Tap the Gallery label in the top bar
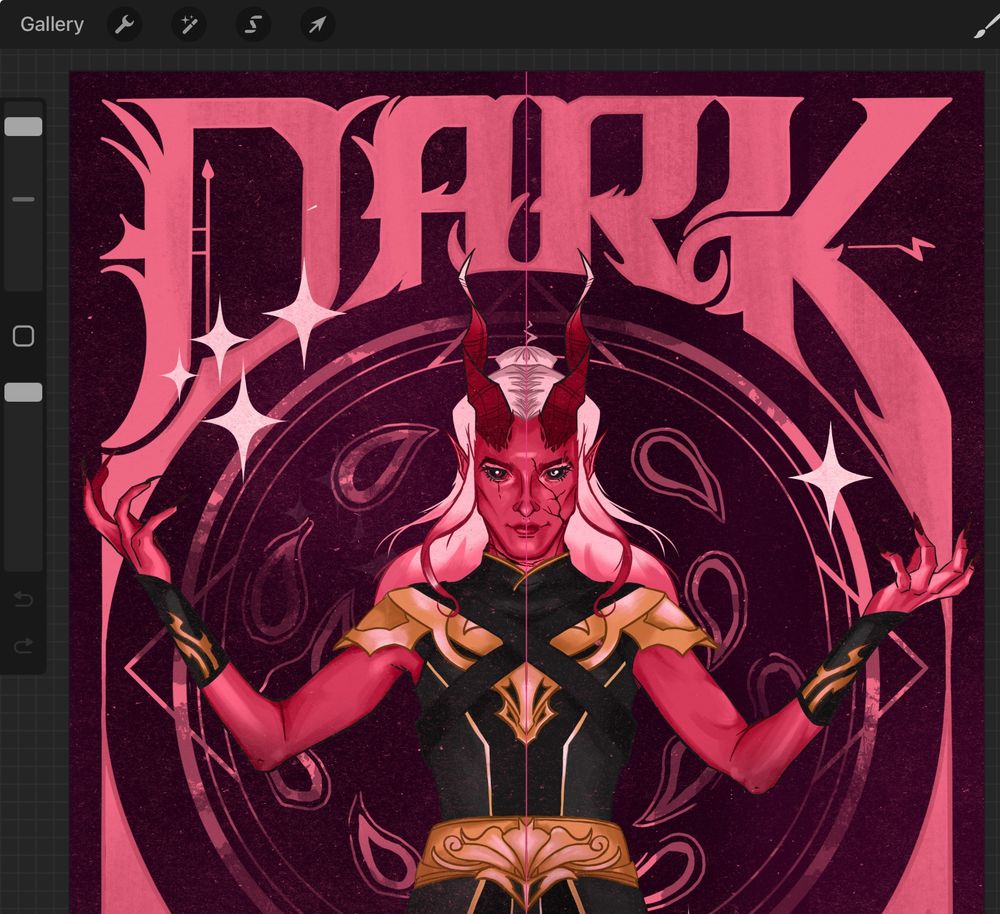Screen dimensions: 1000x914 click(51, 23)
